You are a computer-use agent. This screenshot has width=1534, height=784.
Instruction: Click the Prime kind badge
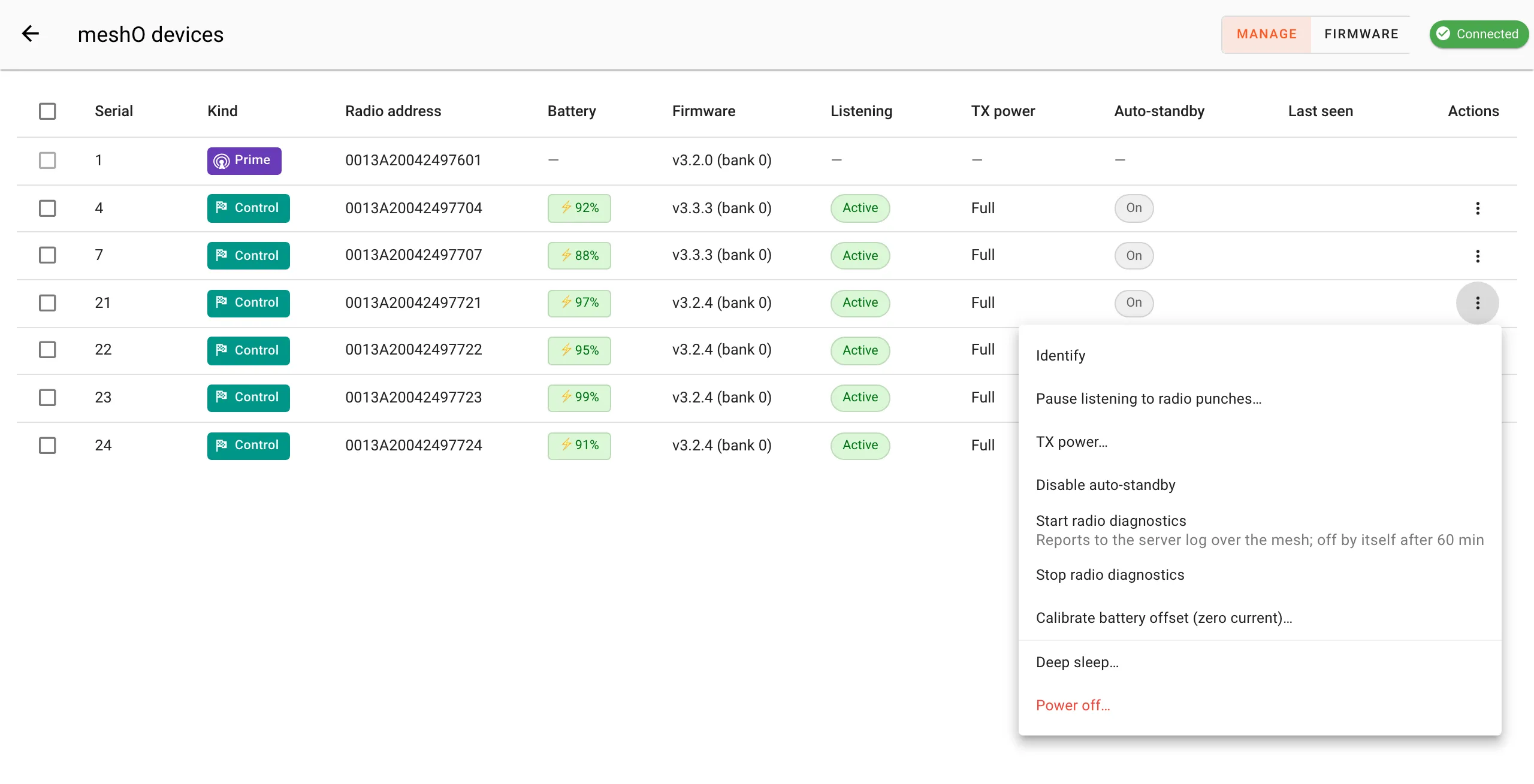244,161
